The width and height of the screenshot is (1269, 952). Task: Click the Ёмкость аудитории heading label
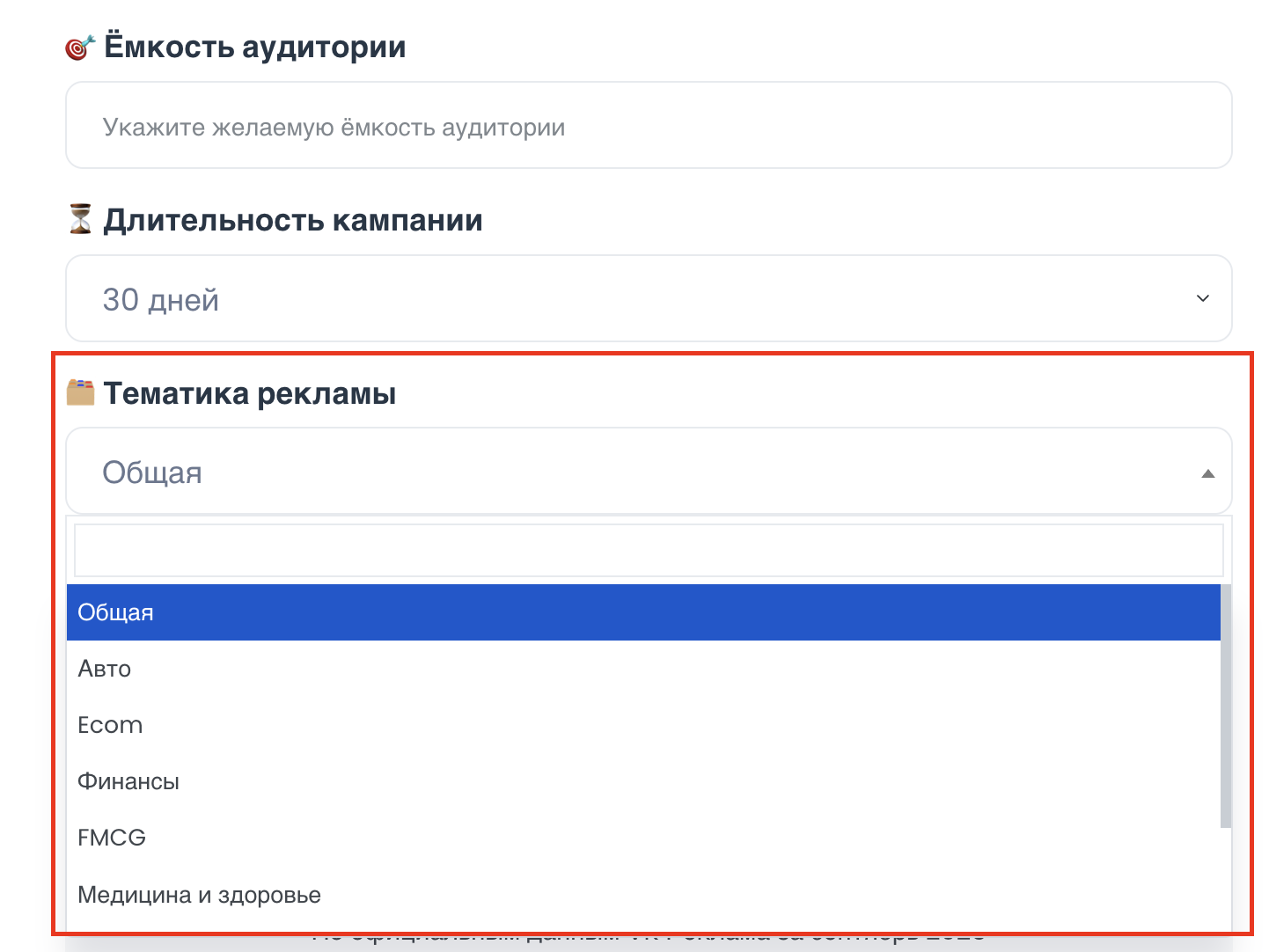[x=254, y=47]
